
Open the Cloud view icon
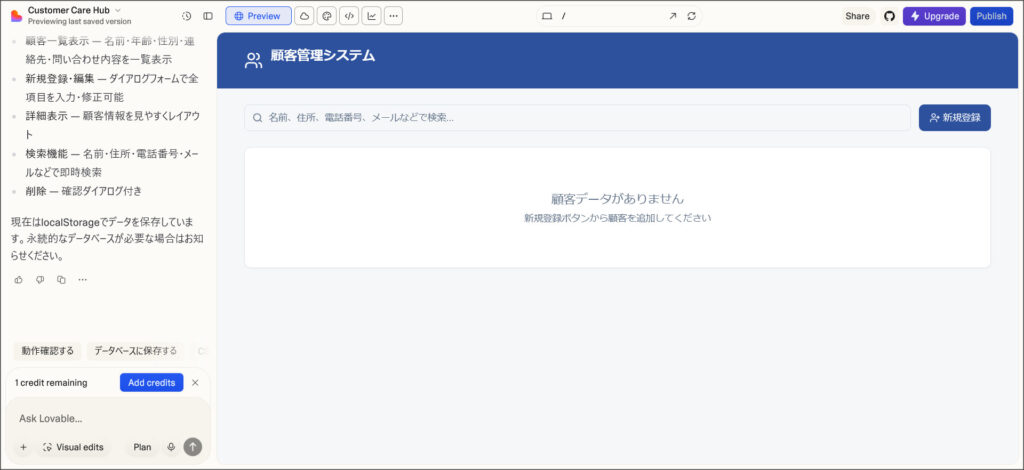click(304, 16)
